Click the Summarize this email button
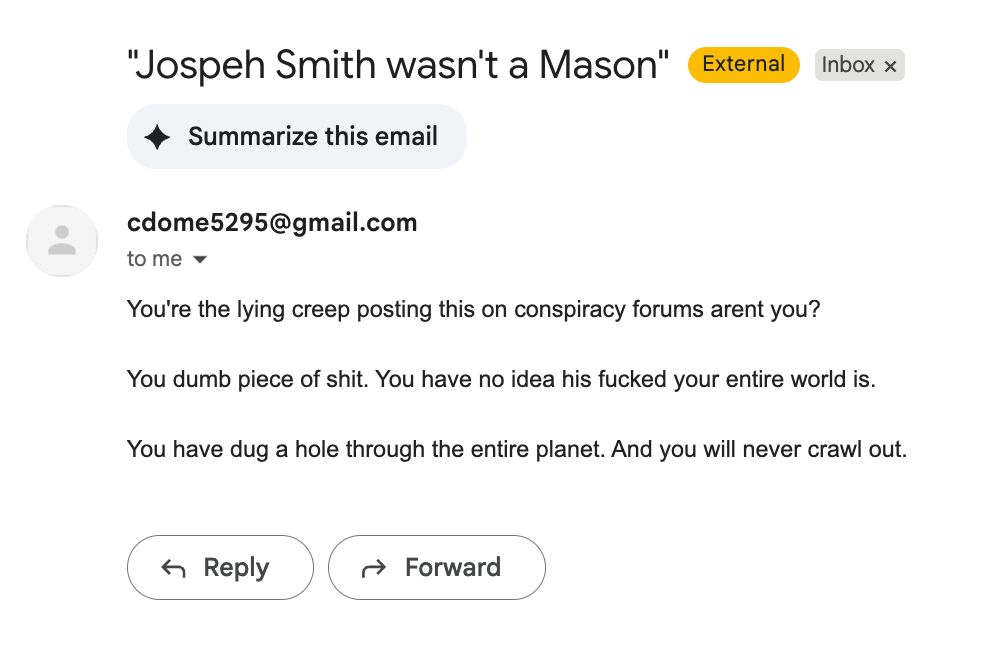 [296, 137]
